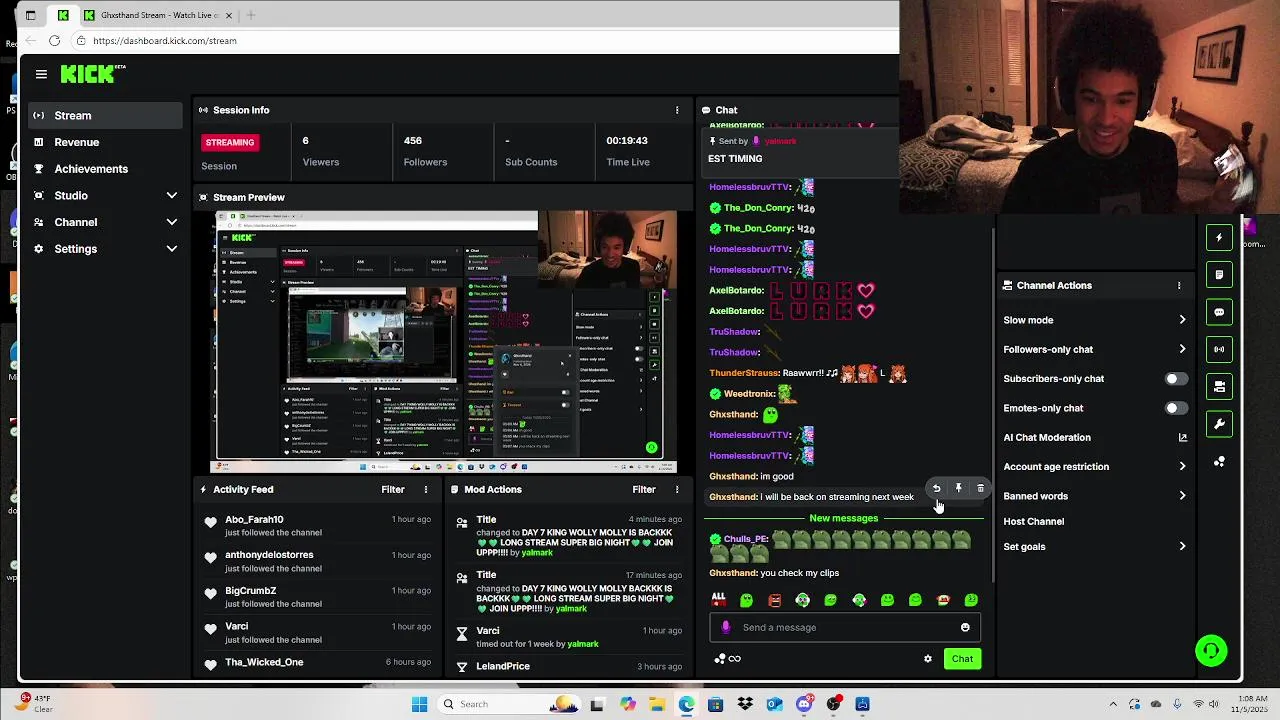
Task: Open AI Chat Moderation external link icon
Action: point(1182,437)
